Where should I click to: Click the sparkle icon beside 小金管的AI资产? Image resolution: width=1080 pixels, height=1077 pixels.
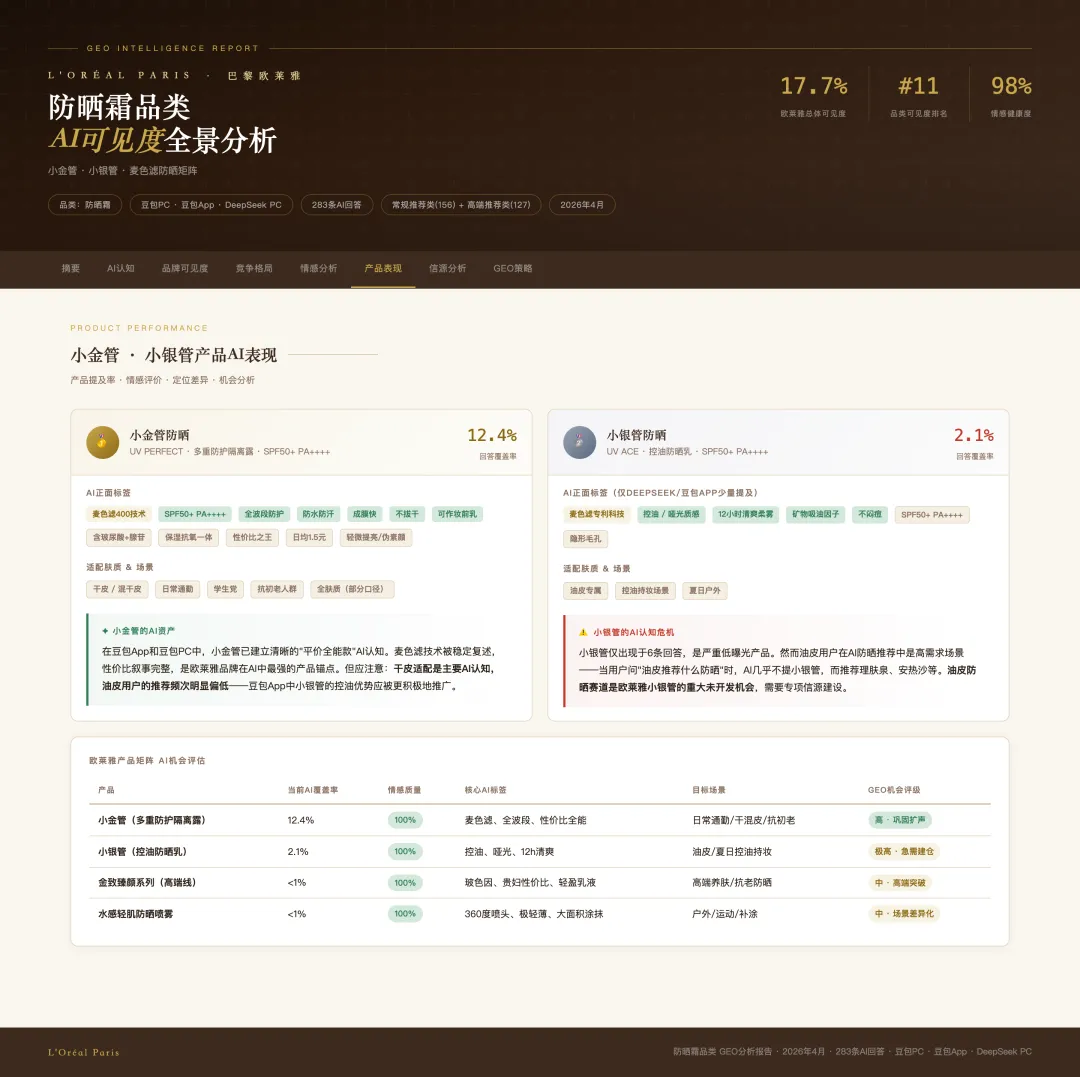[x=105, y=631]
